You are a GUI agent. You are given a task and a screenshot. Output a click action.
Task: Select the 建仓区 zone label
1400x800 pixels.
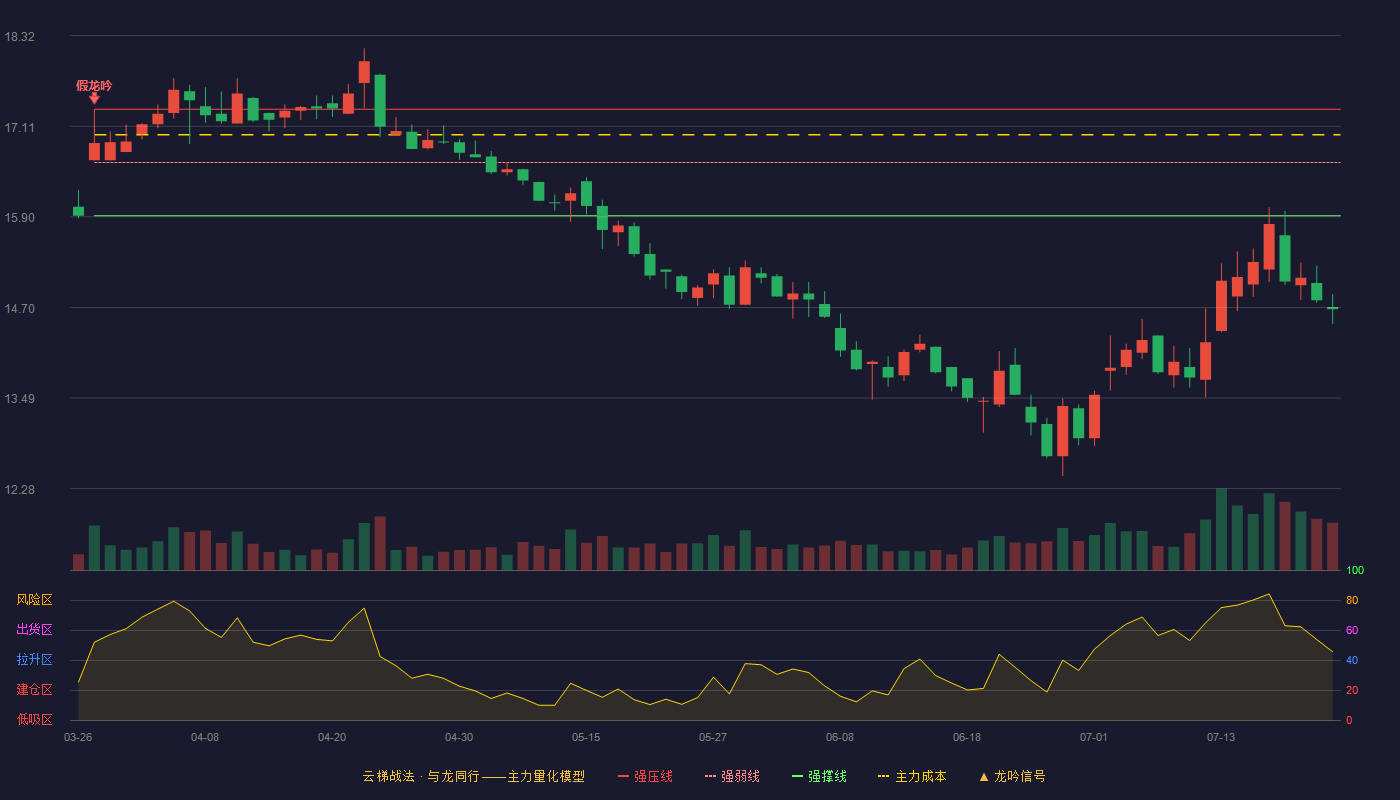pyautogui.click(x=34, y=690)
